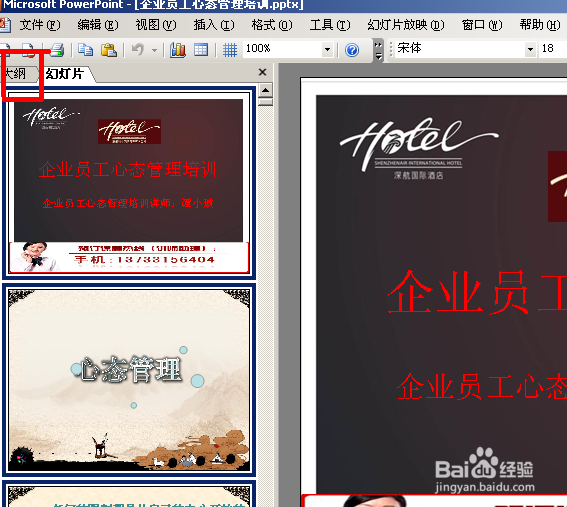
Task: Open the 帮助(H) menu
Action: coord(540,25)
